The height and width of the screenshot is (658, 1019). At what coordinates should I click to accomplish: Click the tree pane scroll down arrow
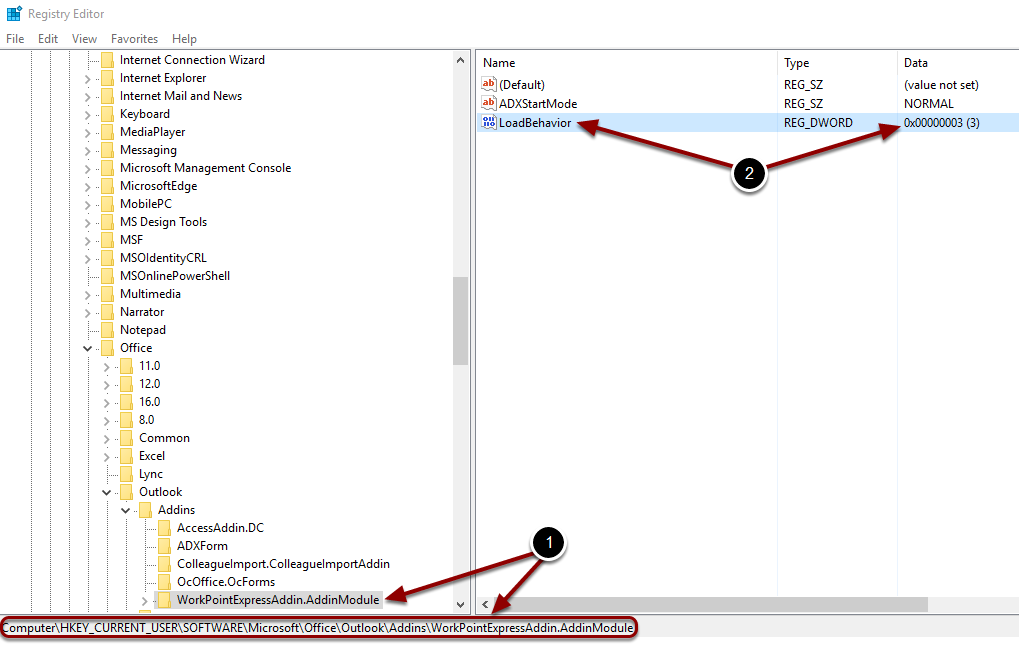point(461,604)
